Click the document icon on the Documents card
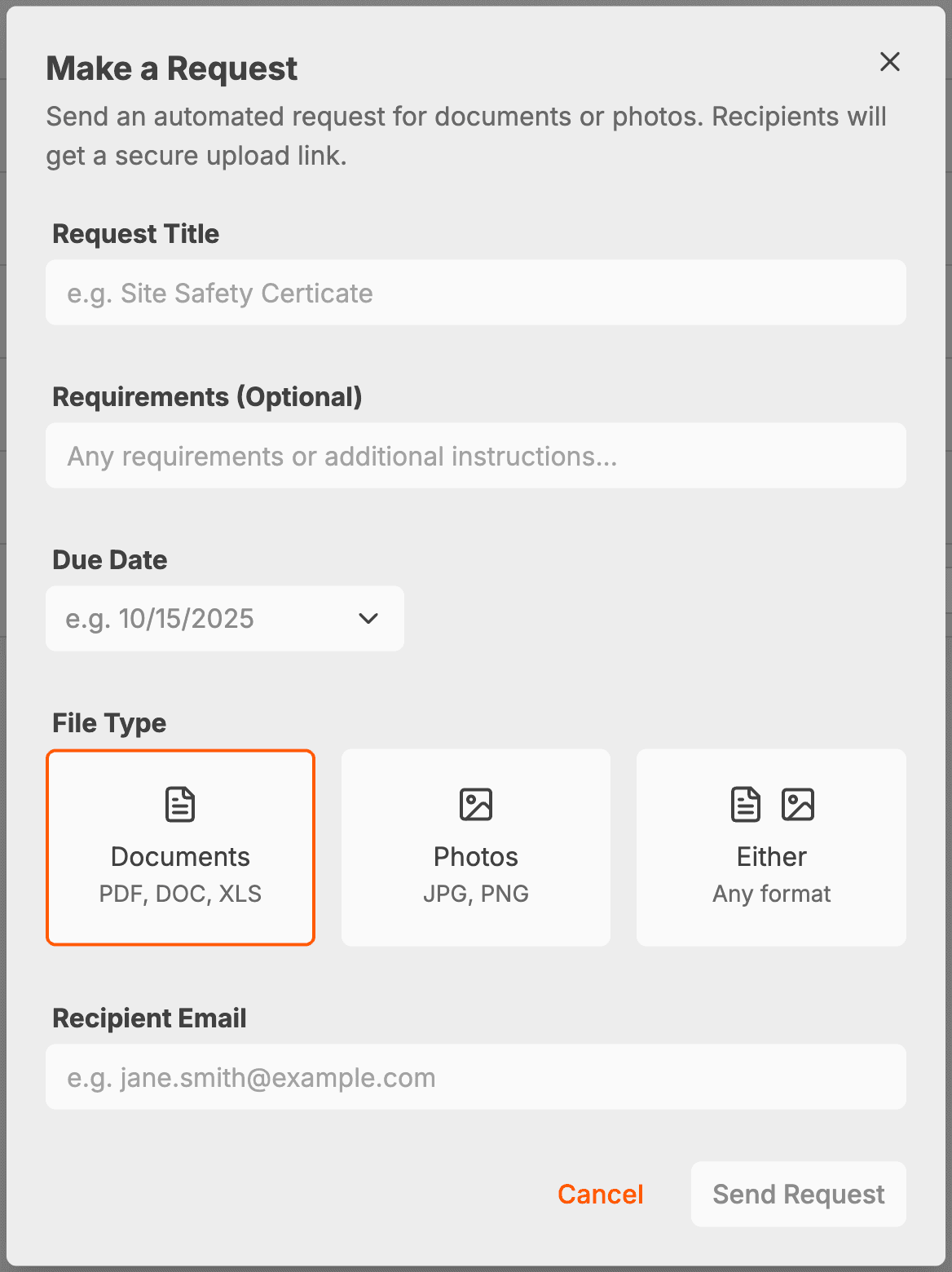Screen dimensions: 952x1272 (179, 804)
